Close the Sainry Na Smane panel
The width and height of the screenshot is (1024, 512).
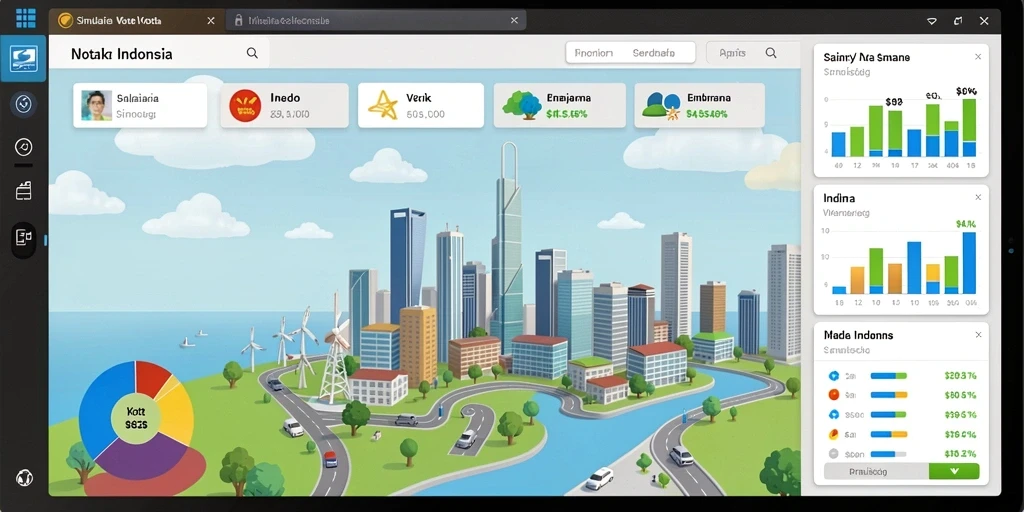coord(978,57)
